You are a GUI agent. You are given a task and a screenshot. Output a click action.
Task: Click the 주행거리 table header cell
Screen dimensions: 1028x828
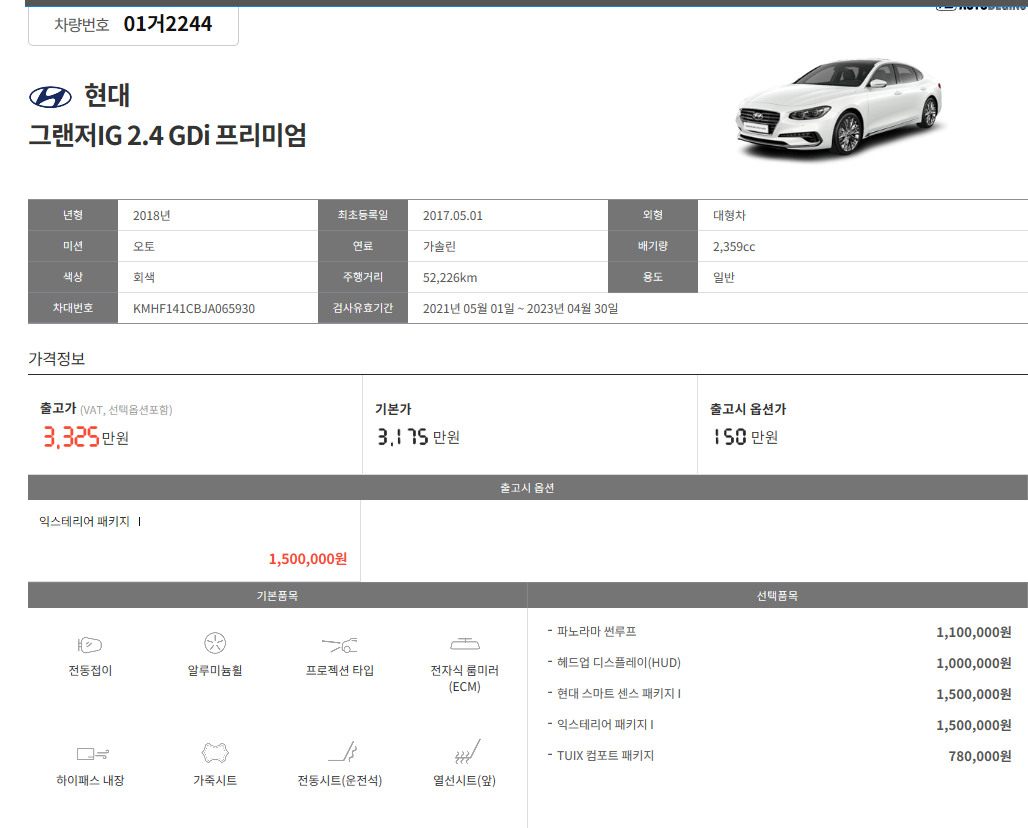(363, 277)
